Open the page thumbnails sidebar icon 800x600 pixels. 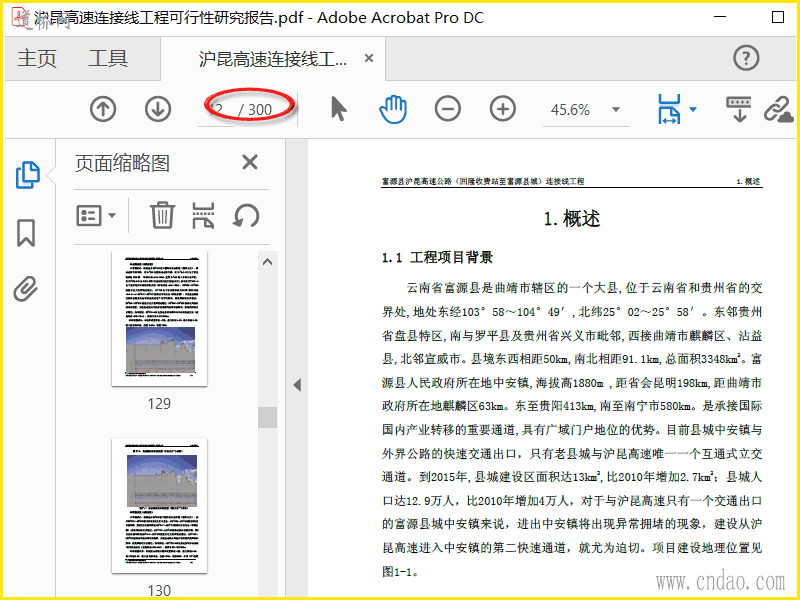coord(28,175)
